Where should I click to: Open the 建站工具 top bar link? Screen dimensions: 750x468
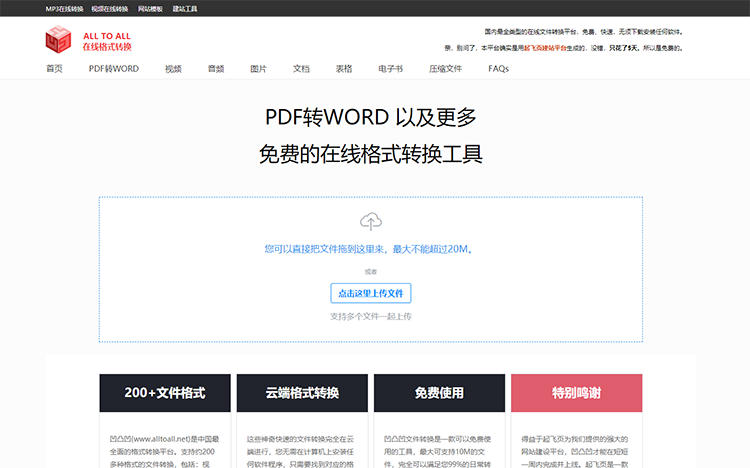click(185, 8)
